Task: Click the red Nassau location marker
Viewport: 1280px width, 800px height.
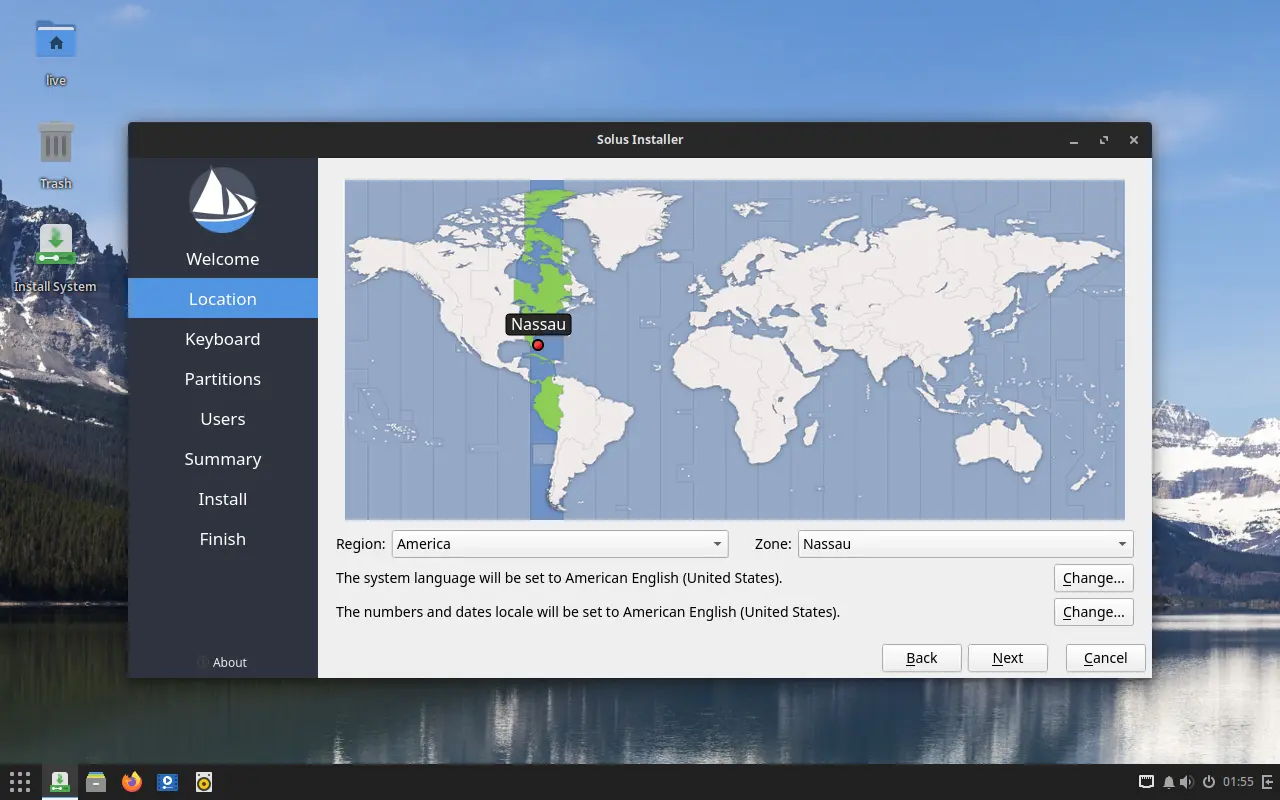Action: (538, 345)
